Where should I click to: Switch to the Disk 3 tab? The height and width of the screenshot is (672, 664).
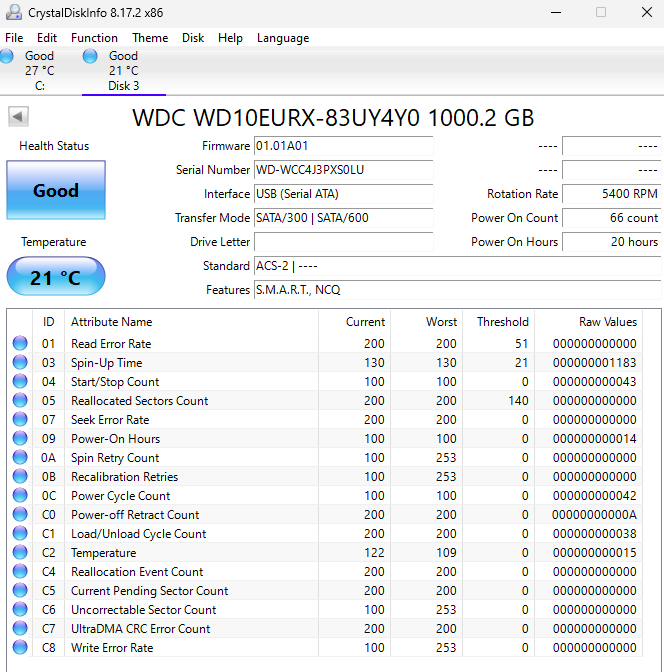tap(123, 71)
